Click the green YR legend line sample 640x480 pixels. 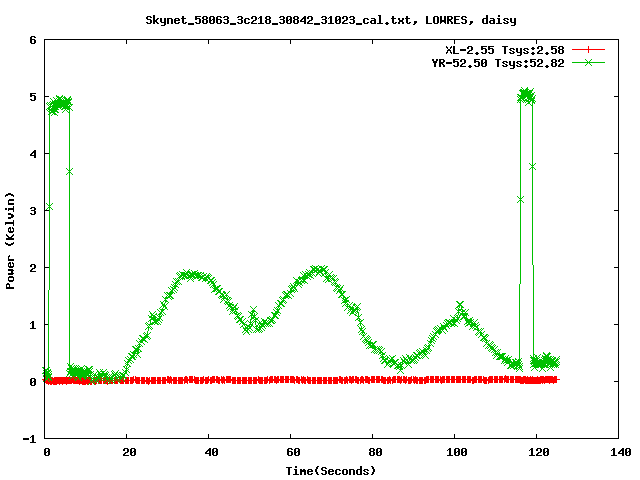coord(588,63)
